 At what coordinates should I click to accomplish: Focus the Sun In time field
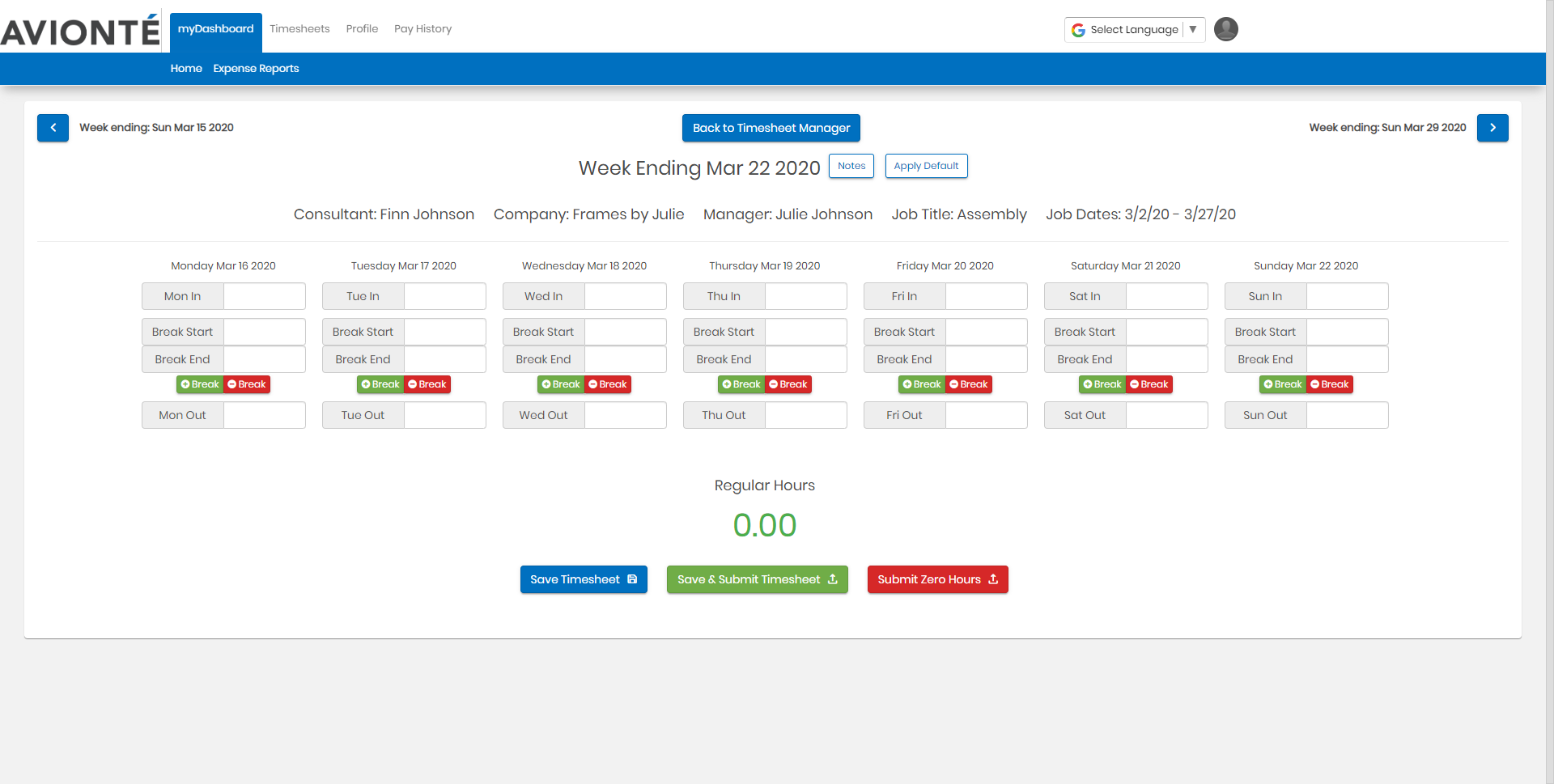(x=1348, y=296)
